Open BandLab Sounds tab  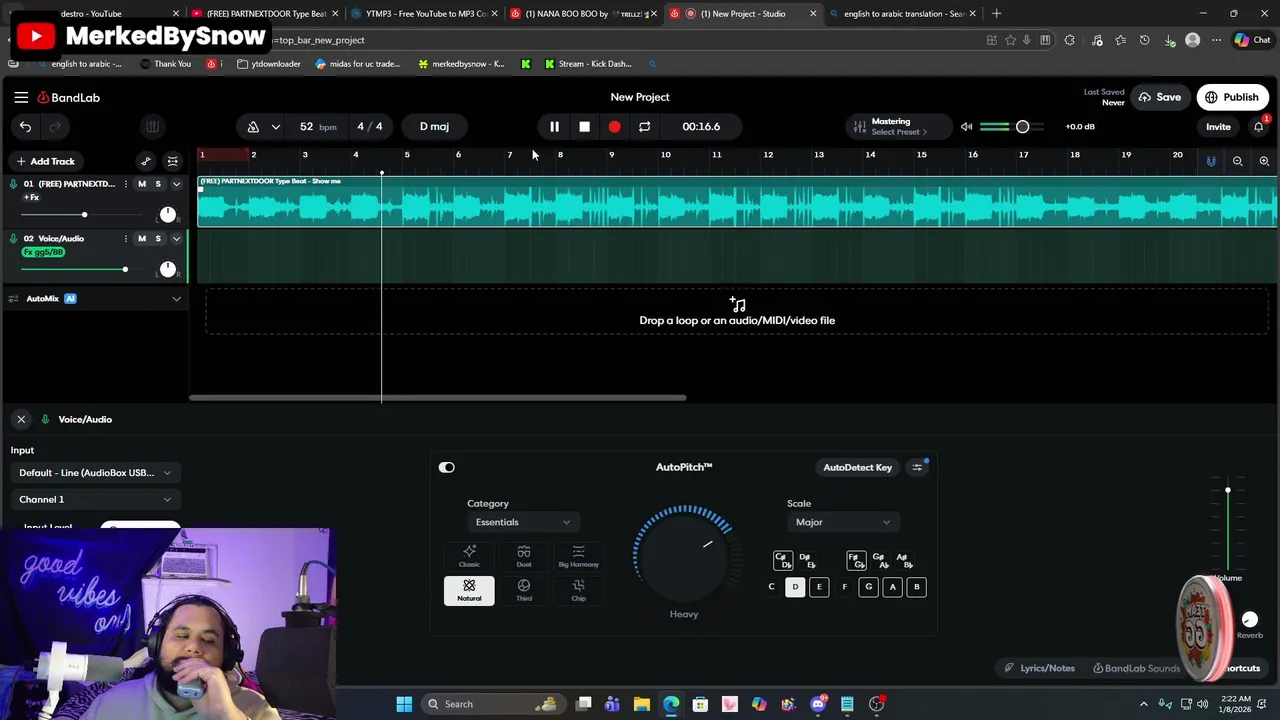pos(1136,668)
